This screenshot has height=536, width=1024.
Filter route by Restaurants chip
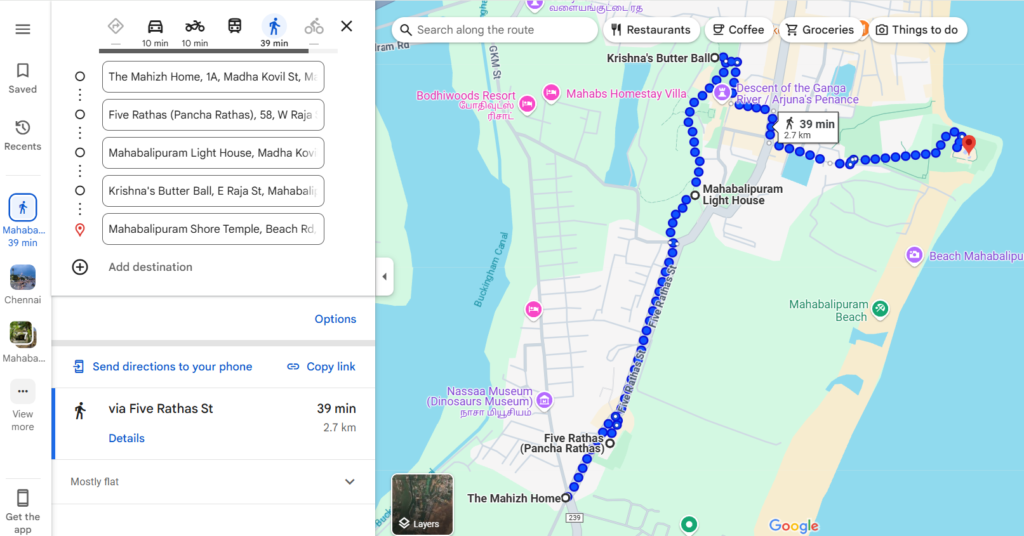(x=650, y=30)
